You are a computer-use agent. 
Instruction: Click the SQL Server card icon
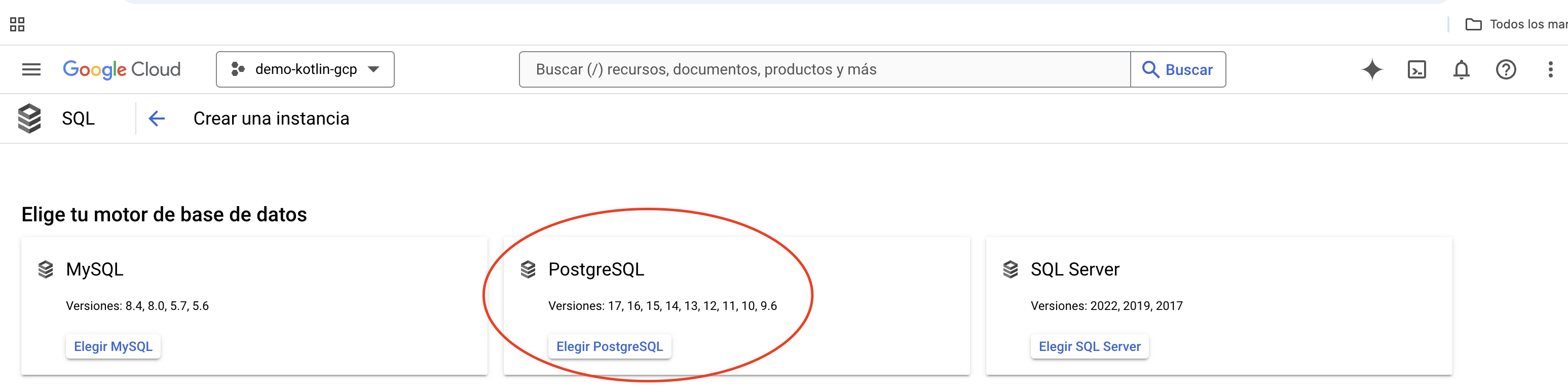click(1011, 269)
